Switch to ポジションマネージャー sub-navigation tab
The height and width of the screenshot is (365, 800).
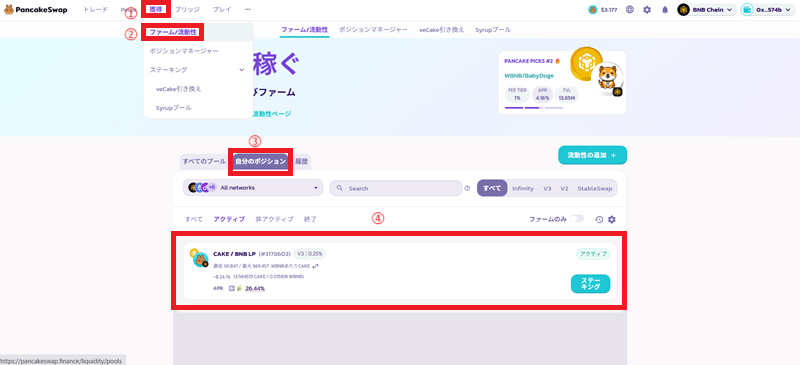click(x=373, y=30)
